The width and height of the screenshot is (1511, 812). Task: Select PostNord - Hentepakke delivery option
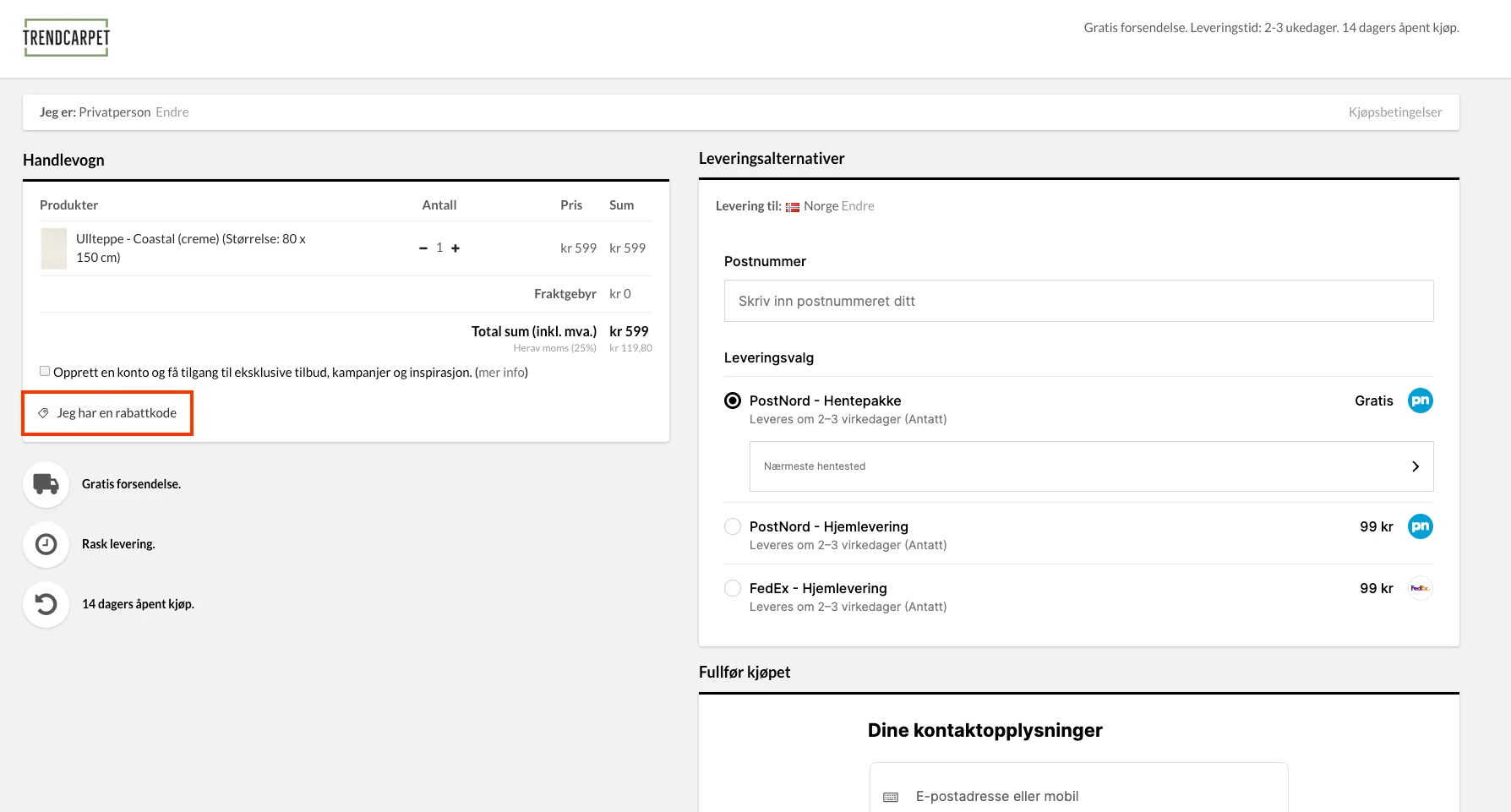click(733, 401)
